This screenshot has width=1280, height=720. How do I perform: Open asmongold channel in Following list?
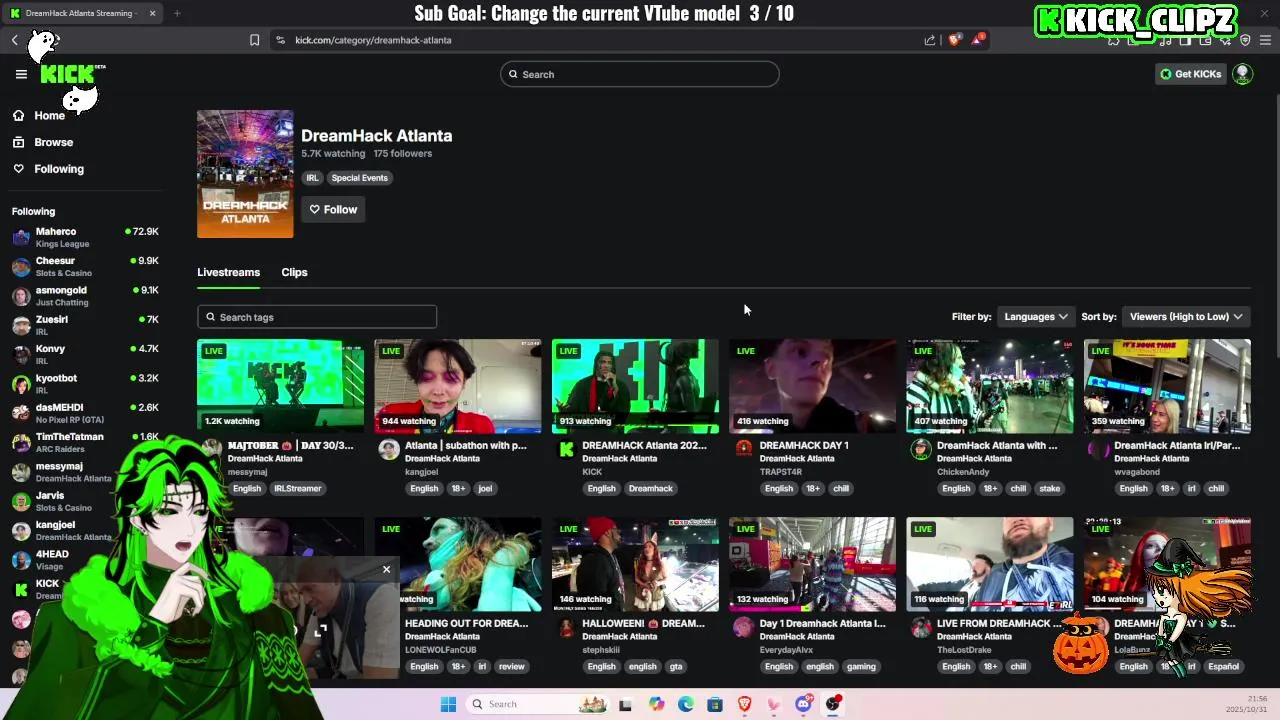85,296
